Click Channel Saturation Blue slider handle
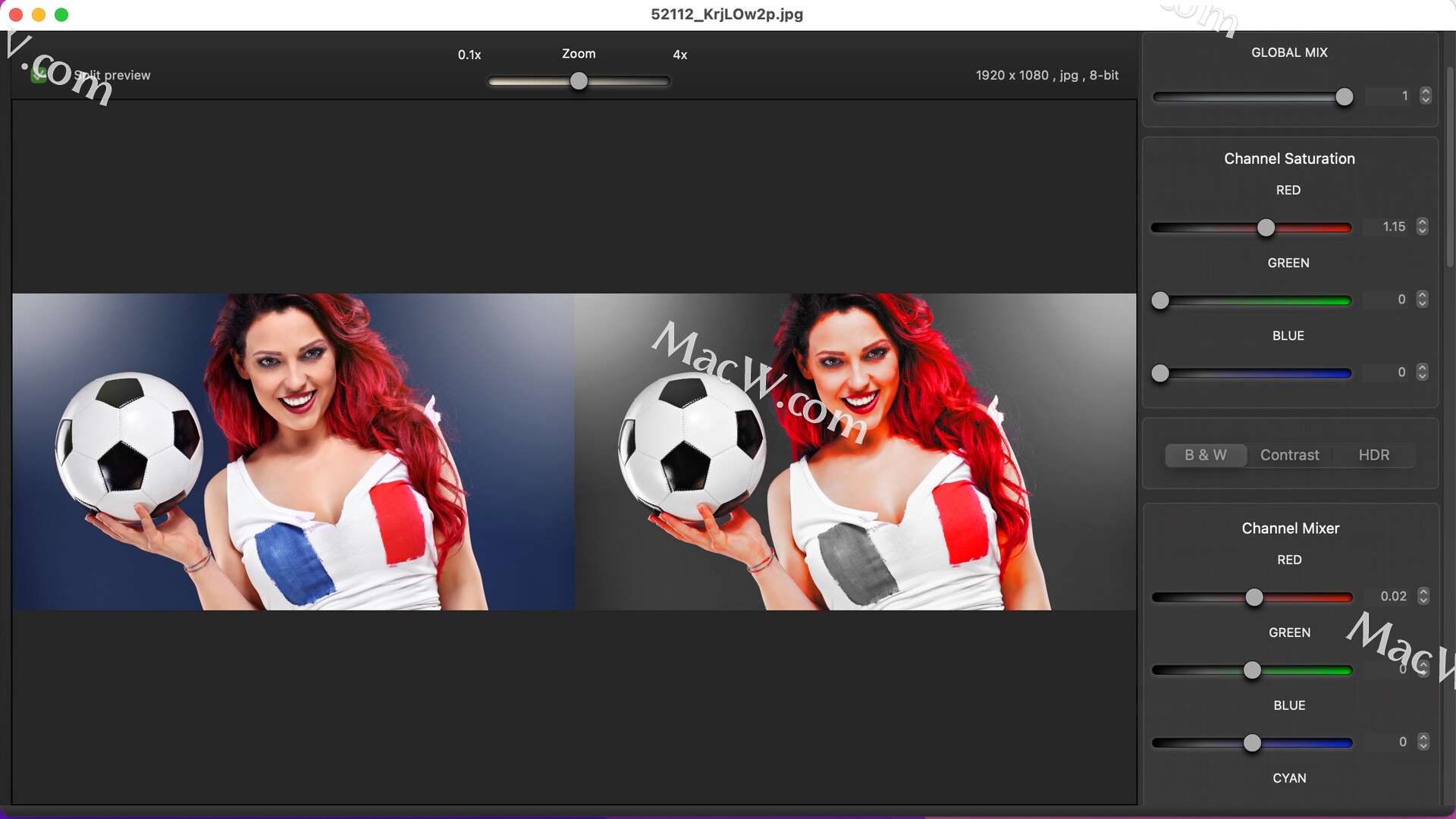The height and width of the screenshot is (819, 1456). tap(1160, 373)
